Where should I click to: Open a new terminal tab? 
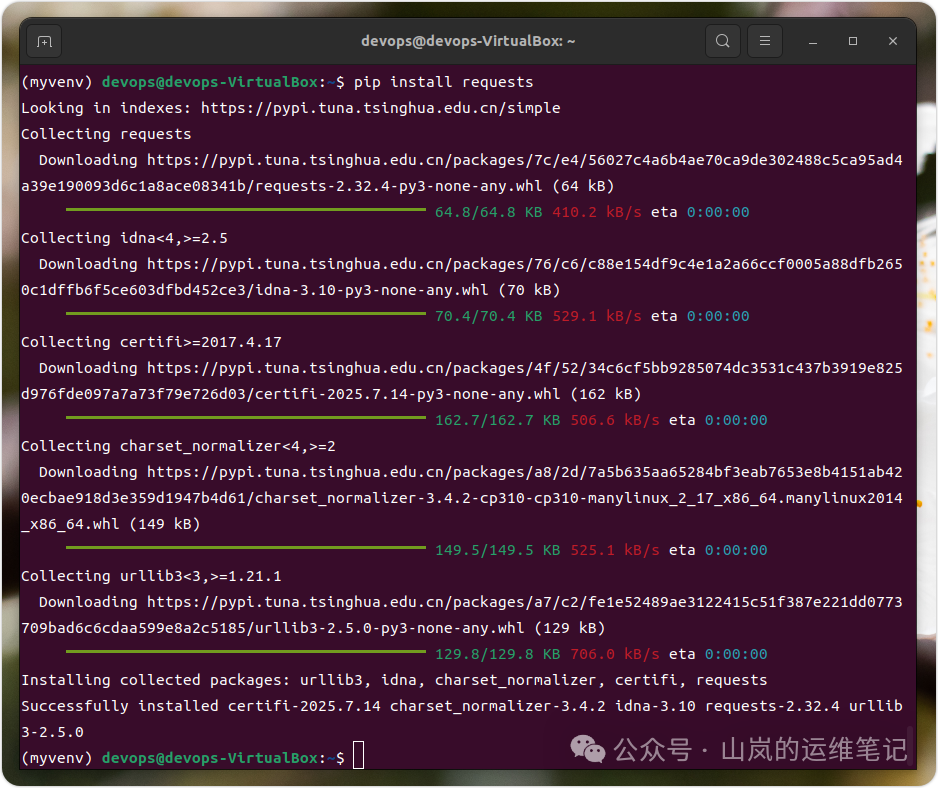(44, 42)
